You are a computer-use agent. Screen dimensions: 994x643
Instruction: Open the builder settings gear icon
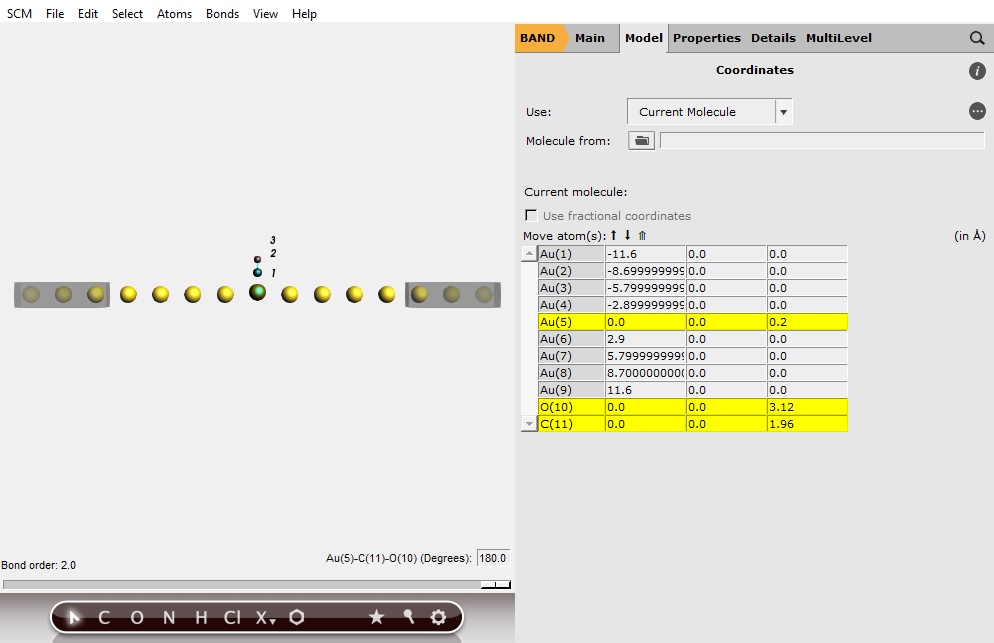tap(438, 617)
